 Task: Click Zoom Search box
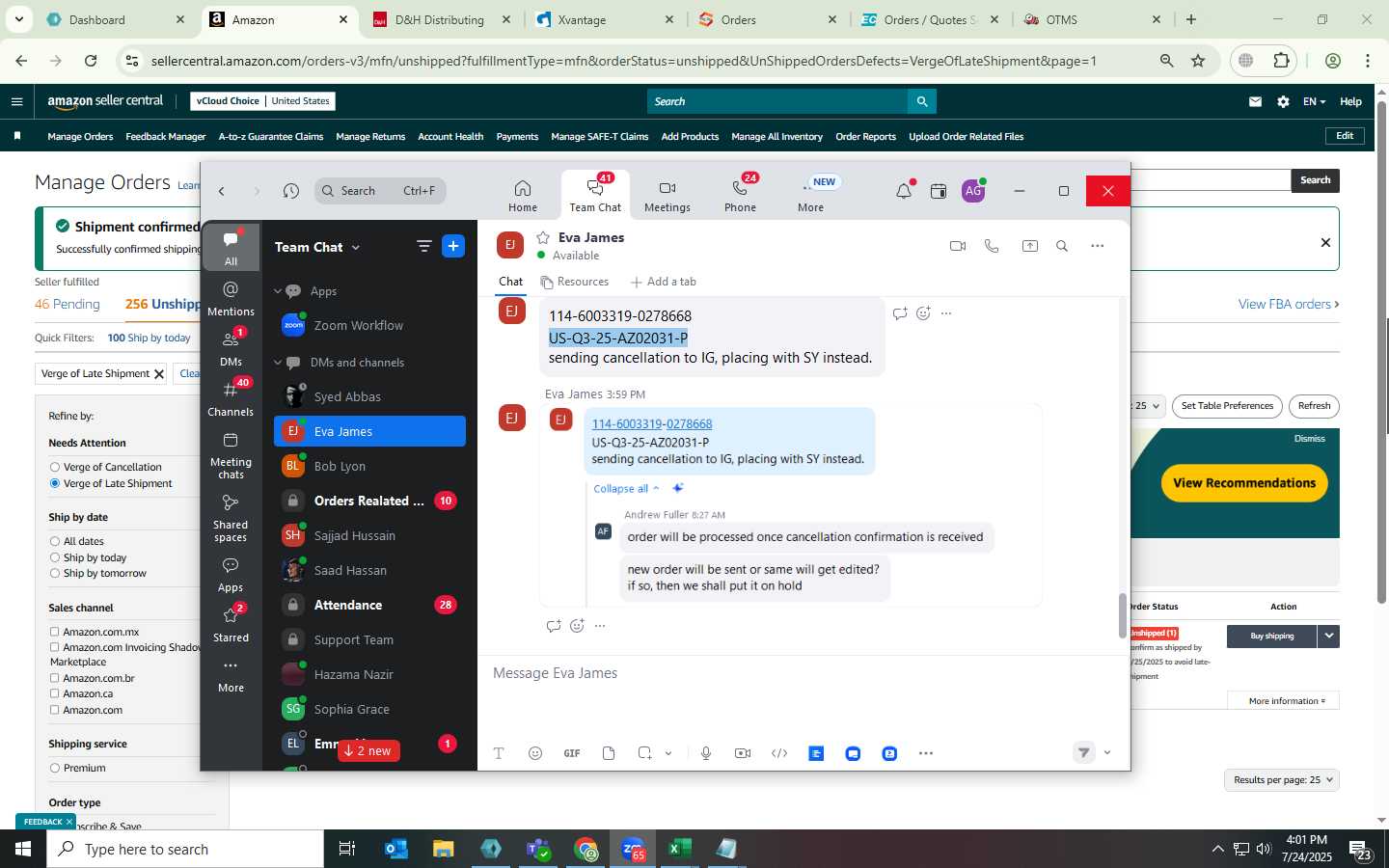(380, 191)
